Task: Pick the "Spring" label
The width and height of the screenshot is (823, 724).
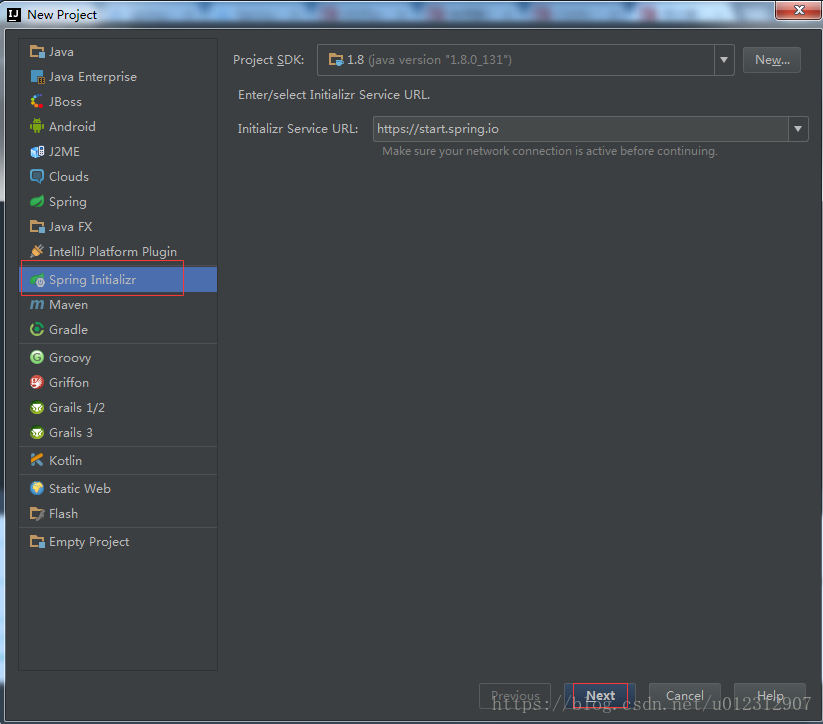Action: coord(68,202)
